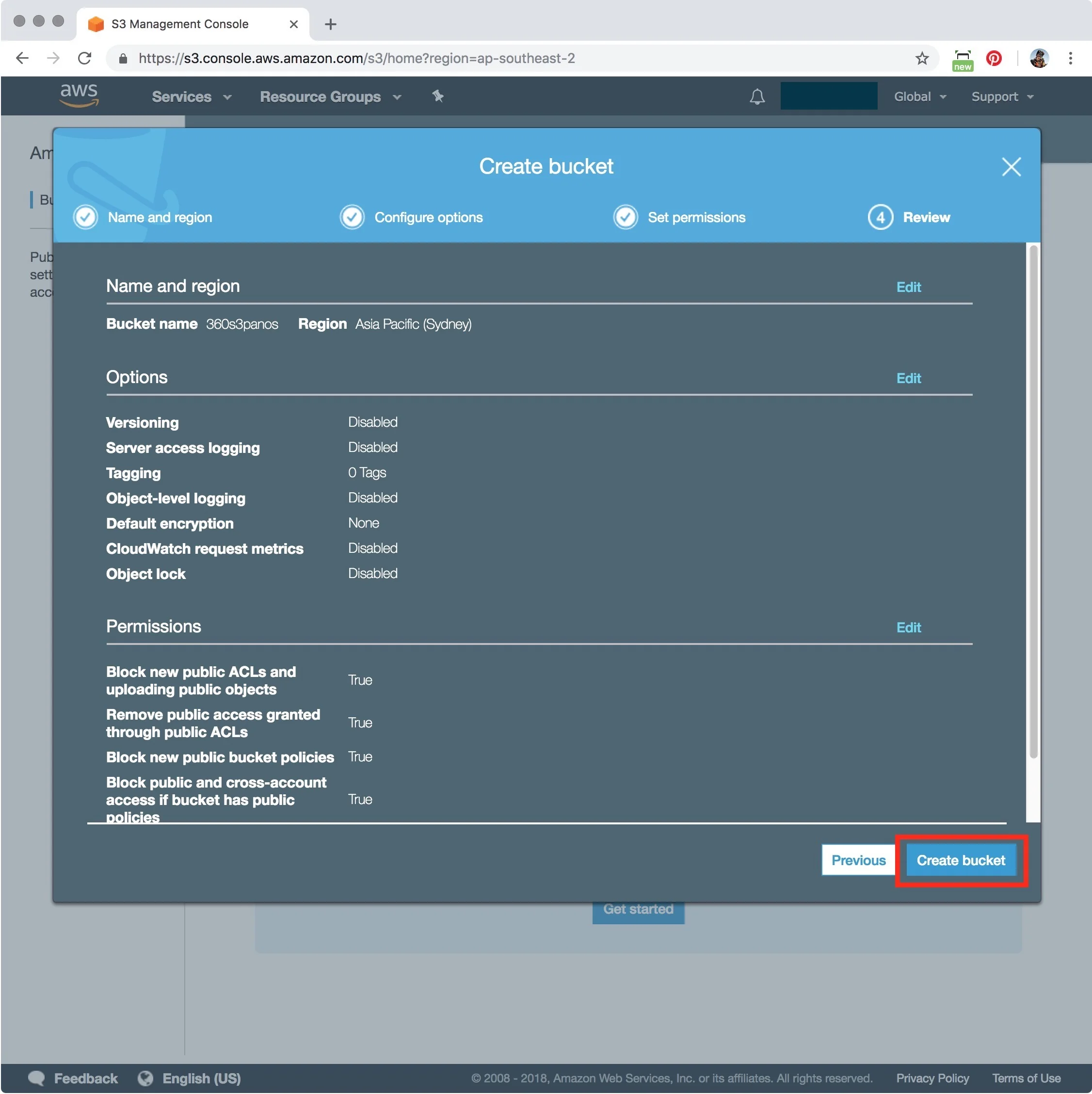Open the Chrome three-dot menu

(1070, 58)
